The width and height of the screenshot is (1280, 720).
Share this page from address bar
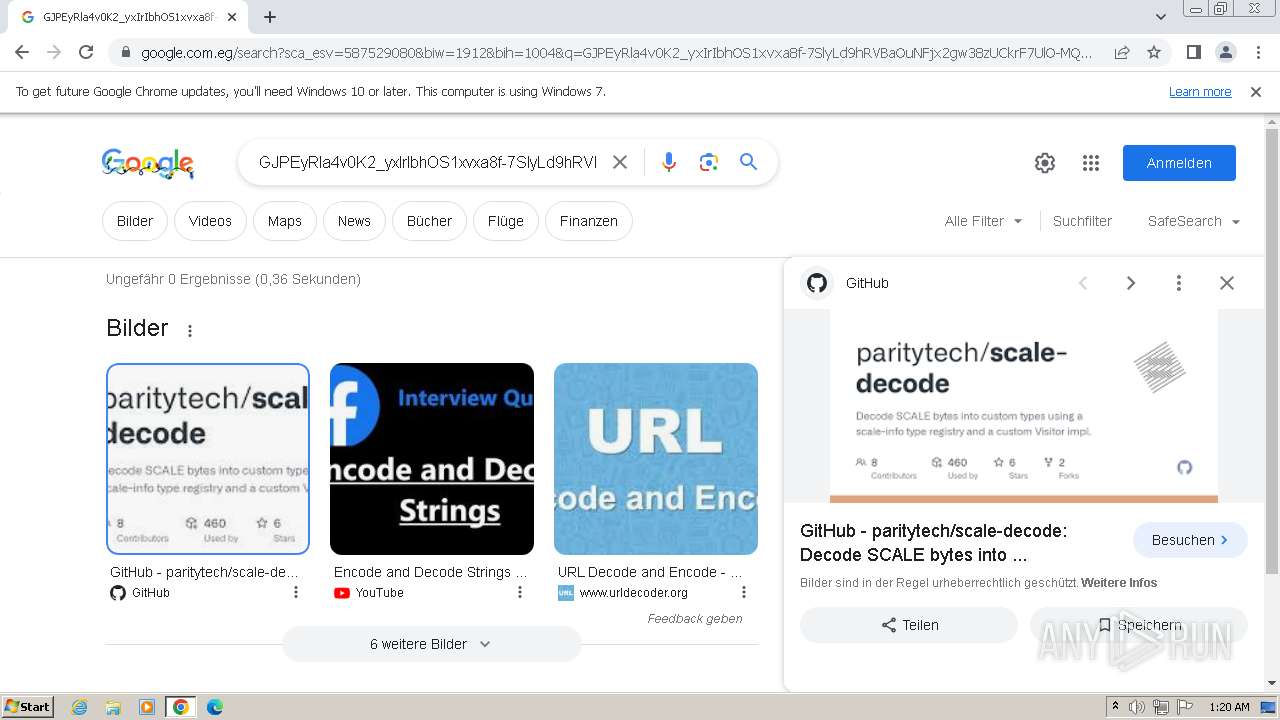click(x=1122, y=52)
